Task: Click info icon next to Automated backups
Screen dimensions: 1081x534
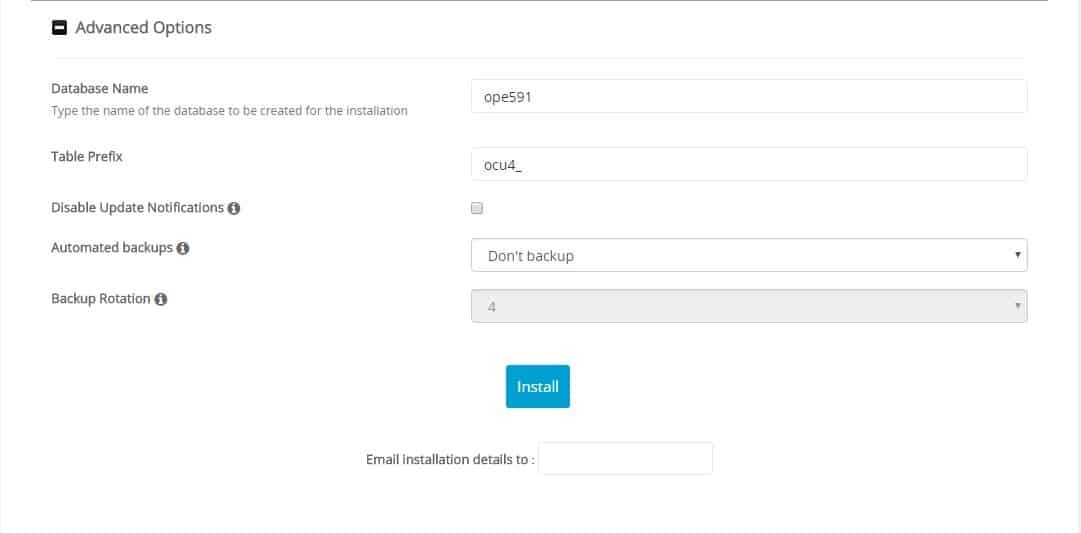Action: (x=183, y=249)
